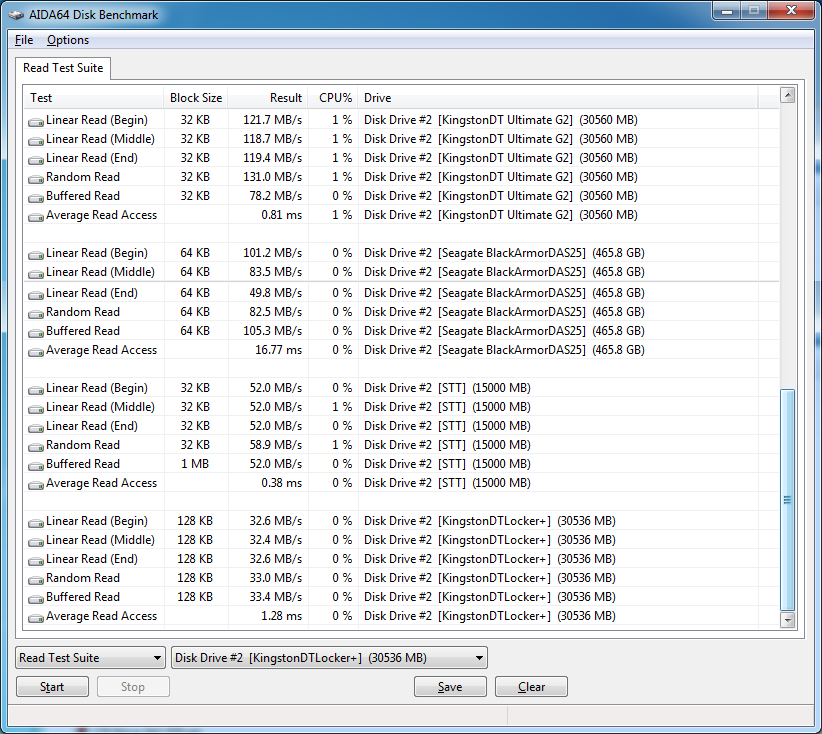The image size is (822, 734).
Task: Click drive icon of 119.4 MB/s Linear Read (End)
Action: tap(36, 160)
